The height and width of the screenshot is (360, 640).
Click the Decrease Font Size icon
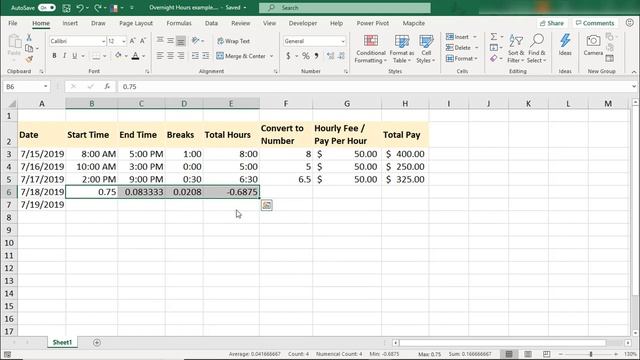(143, 41)
